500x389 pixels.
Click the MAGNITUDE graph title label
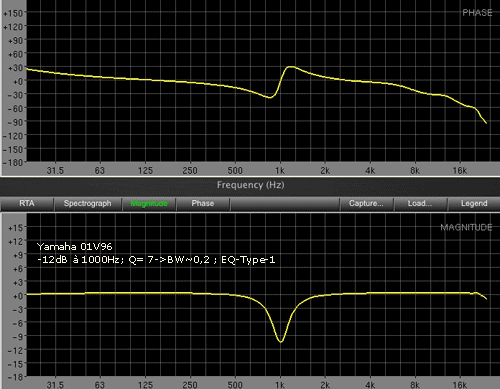(466, 228)
